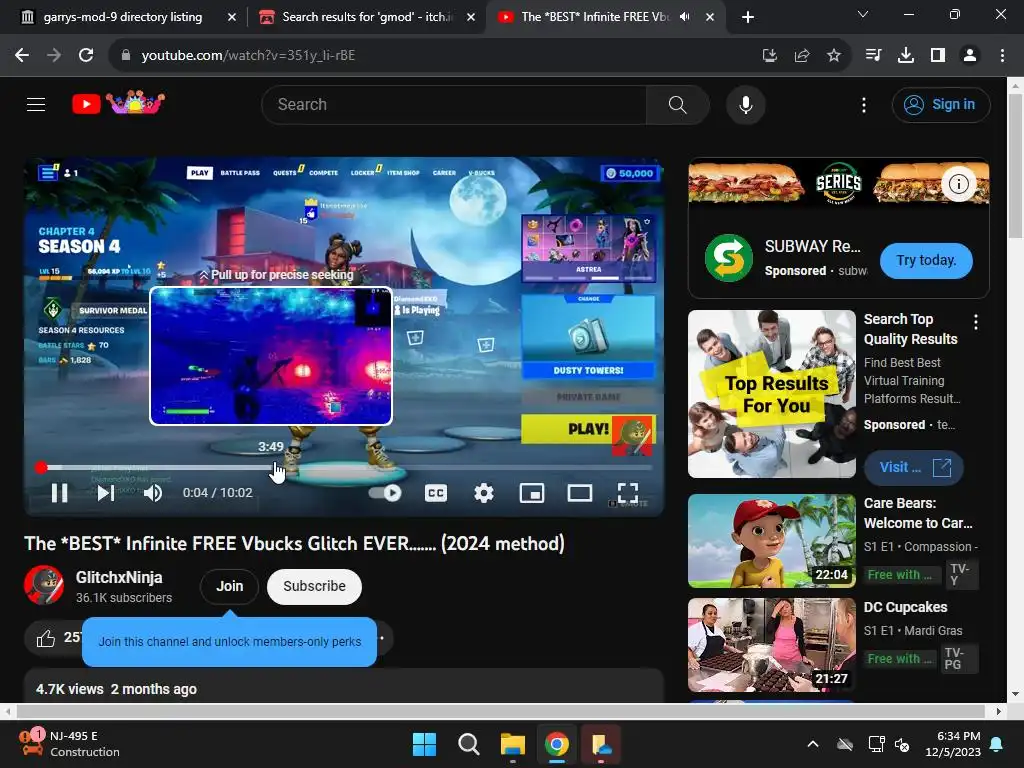Viewport: 1024px width, 768px height.
Task: Bookmark this page with star
Action: [x=833, y=56]
